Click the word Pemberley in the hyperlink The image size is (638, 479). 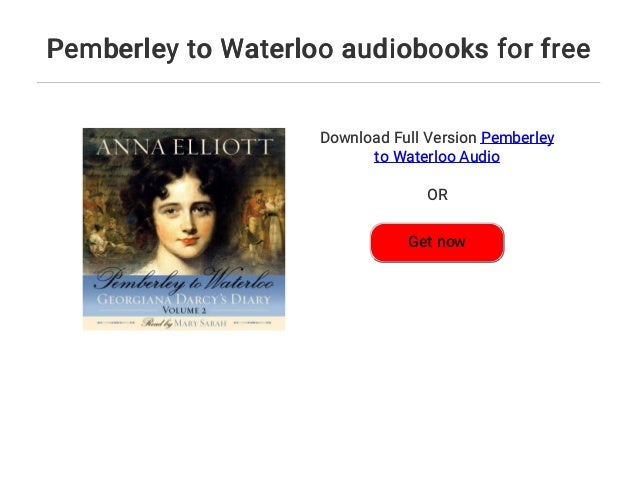pos(517,138)
